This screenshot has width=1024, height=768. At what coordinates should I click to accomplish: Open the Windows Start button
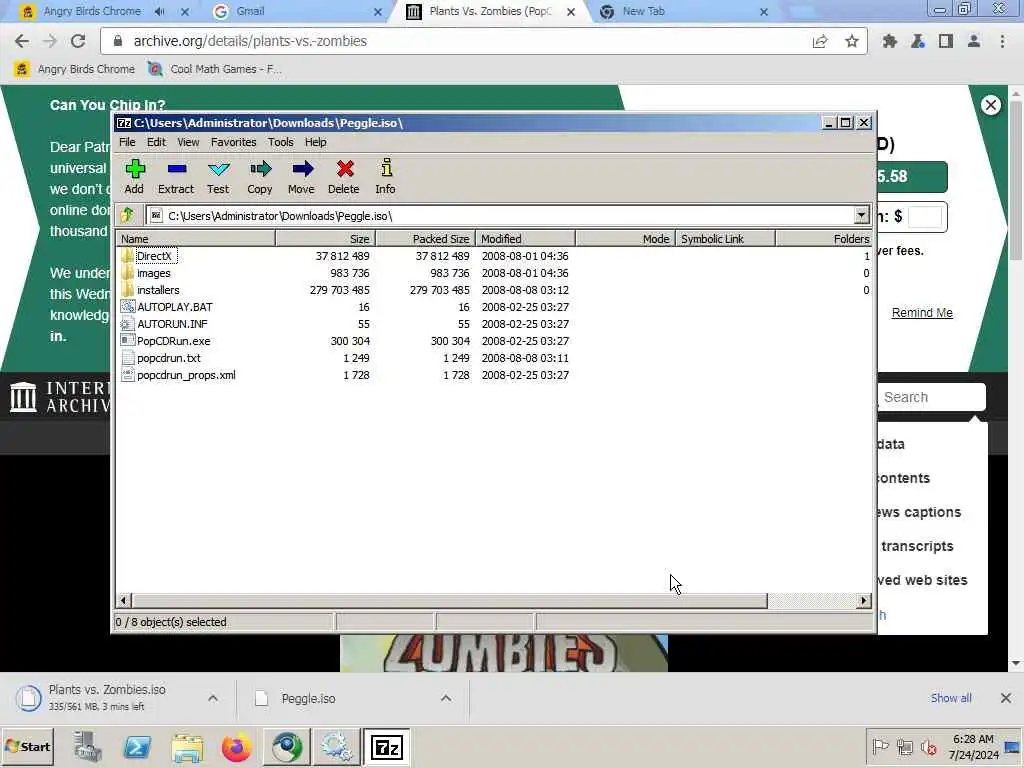pos(28,746)
